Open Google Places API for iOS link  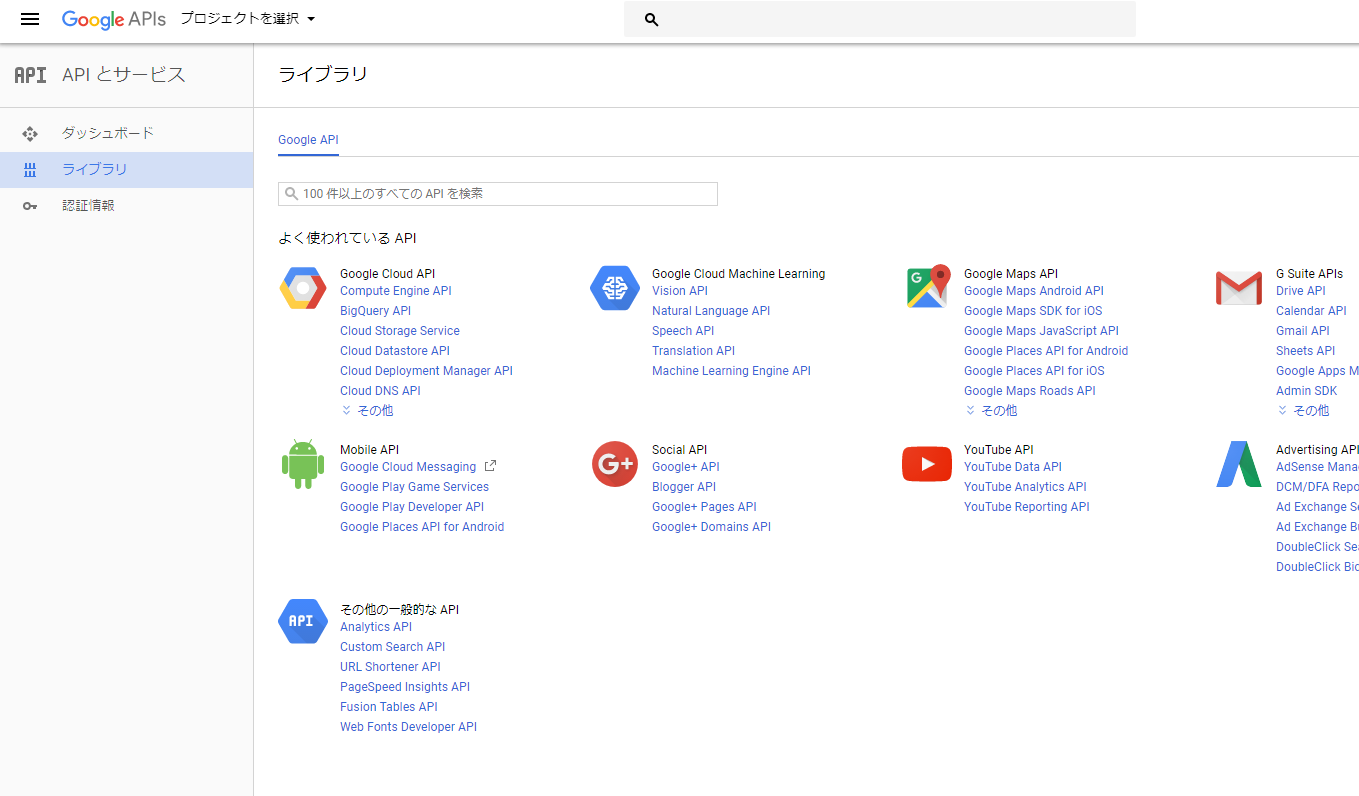tap(1034, 371)
